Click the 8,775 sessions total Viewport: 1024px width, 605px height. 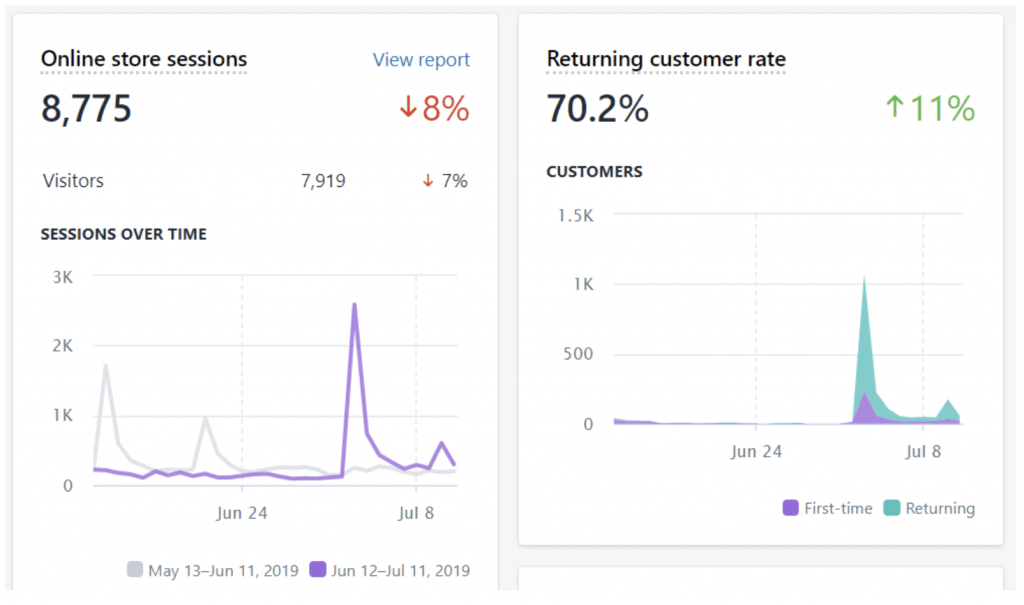point(87,108)
